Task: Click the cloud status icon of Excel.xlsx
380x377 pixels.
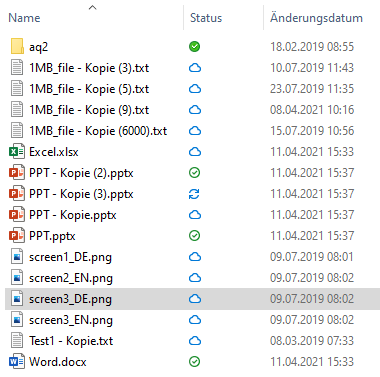Action: tap(195, 152)
